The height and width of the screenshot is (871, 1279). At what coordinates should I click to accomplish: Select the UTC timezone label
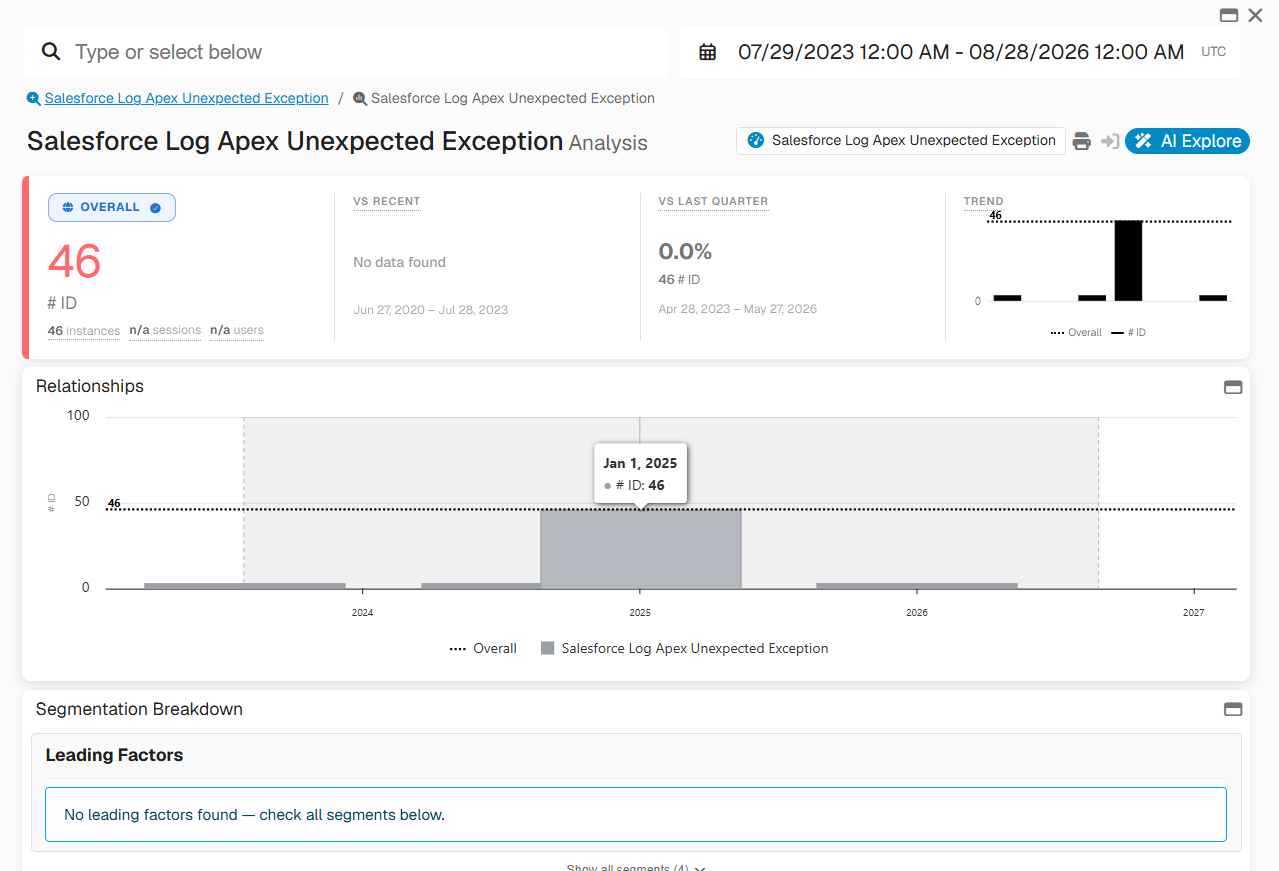[x=1213, y=52]
